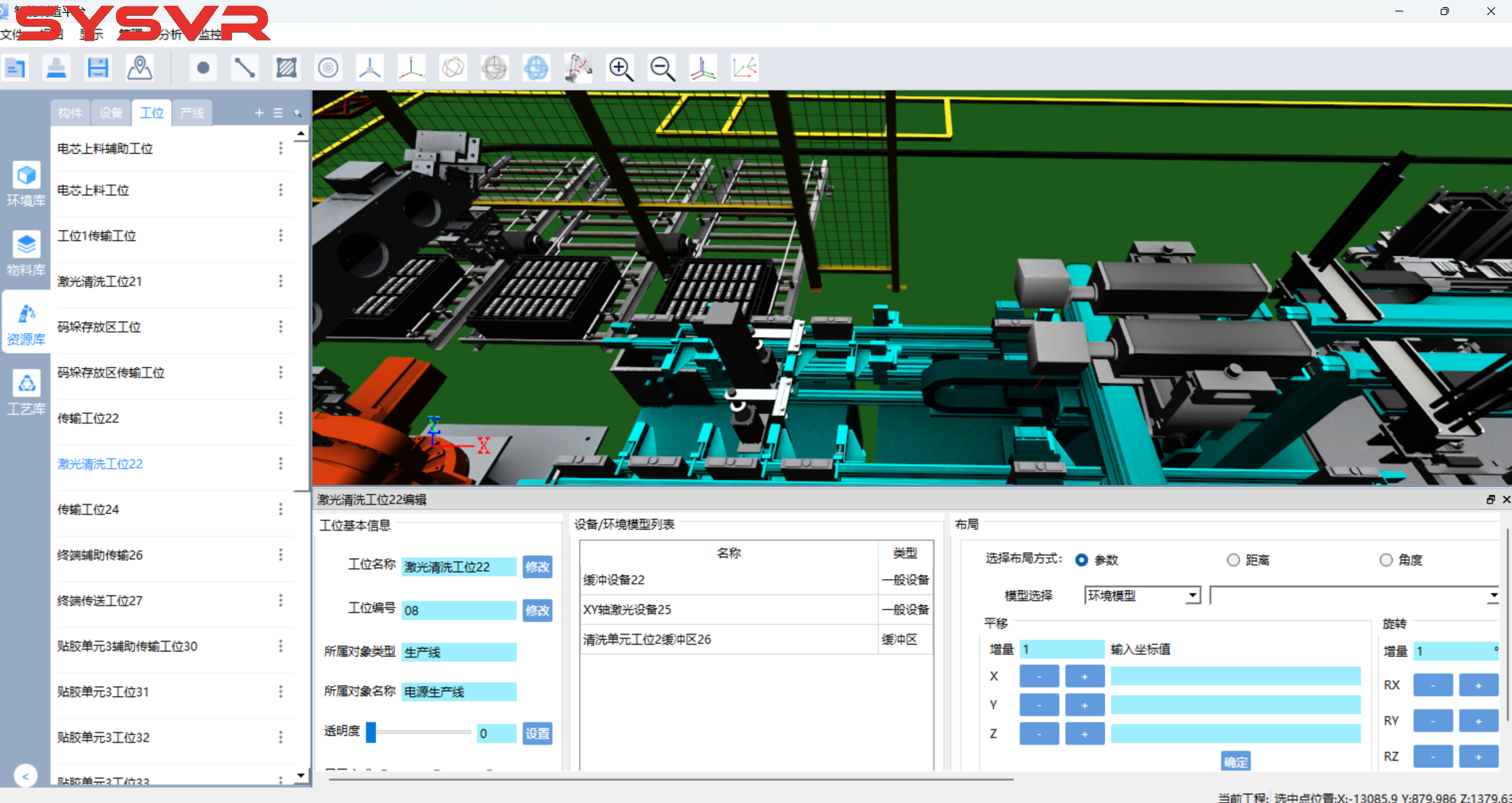The height and width of the screenshot is (803, 1512).
Task: Click the RY rotation minus button
Action: (1432, 721)
